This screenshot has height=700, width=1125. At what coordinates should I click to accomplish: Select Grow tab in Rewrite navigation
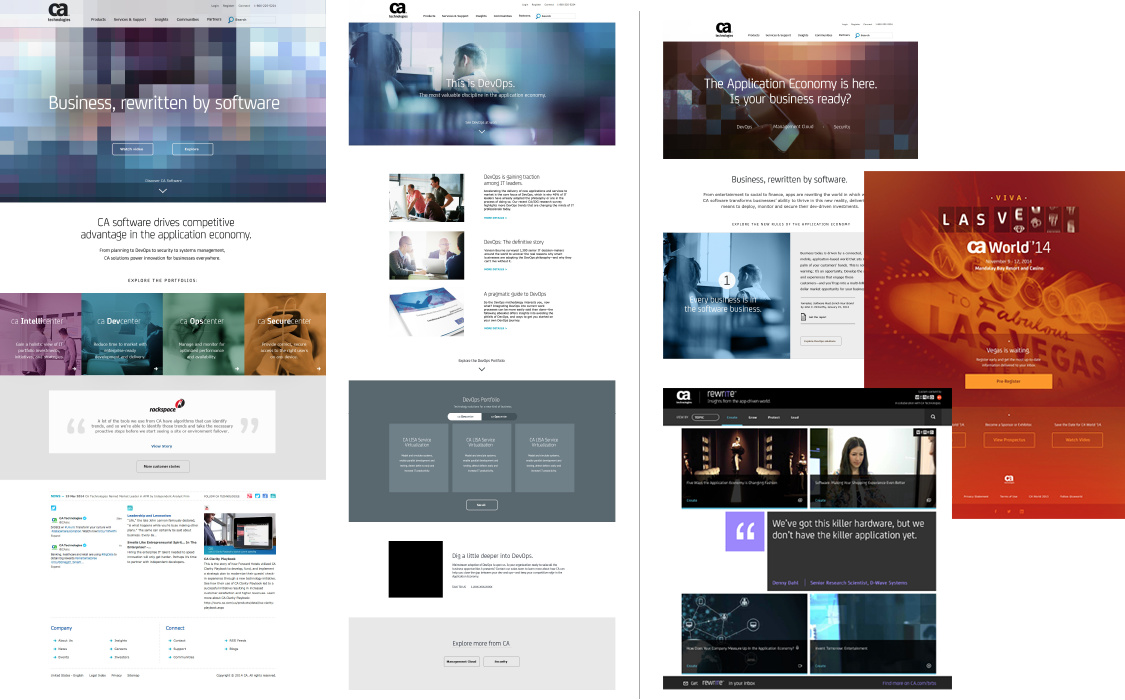pos(753,417)
